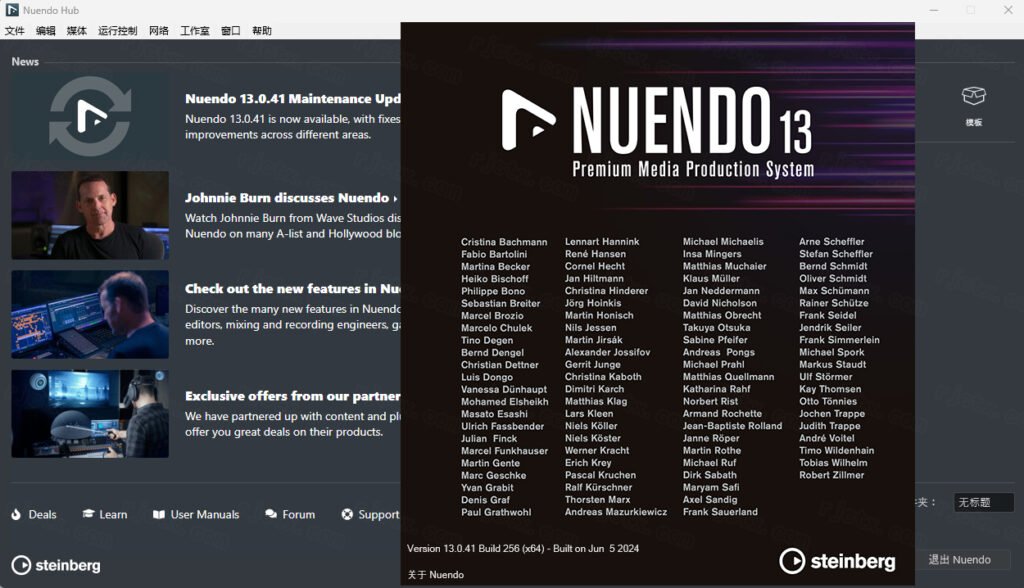The image size is (1024, 588).
Task: Click the 关于 Nuendo label
Action: click(436, 575)
